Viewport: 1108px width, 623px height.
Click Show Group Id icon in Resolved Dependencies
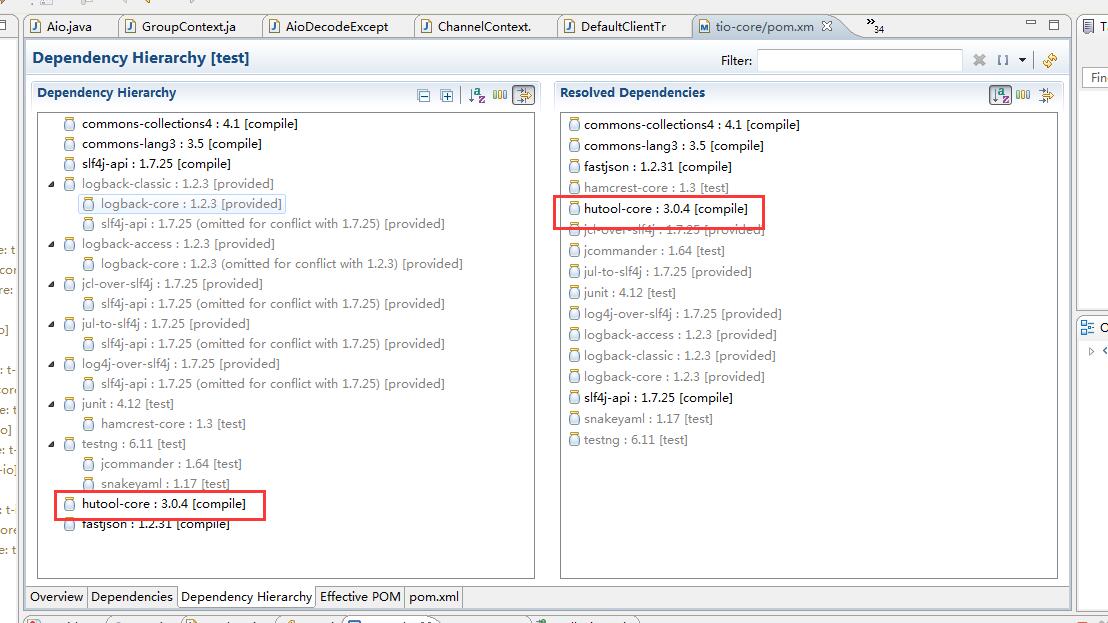tap(1023, 95)
